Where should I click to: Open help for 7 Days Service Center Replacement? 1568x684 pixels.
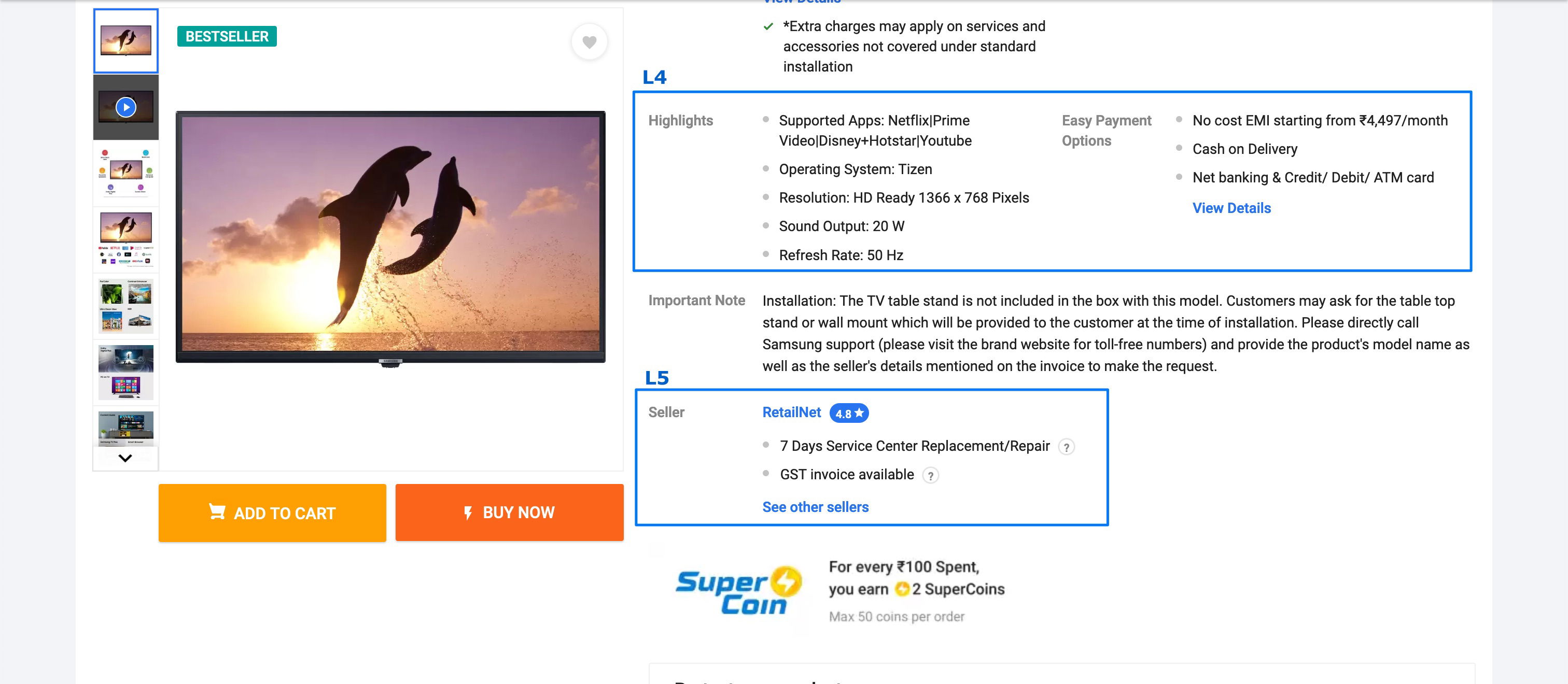(x=1066, y=447)
